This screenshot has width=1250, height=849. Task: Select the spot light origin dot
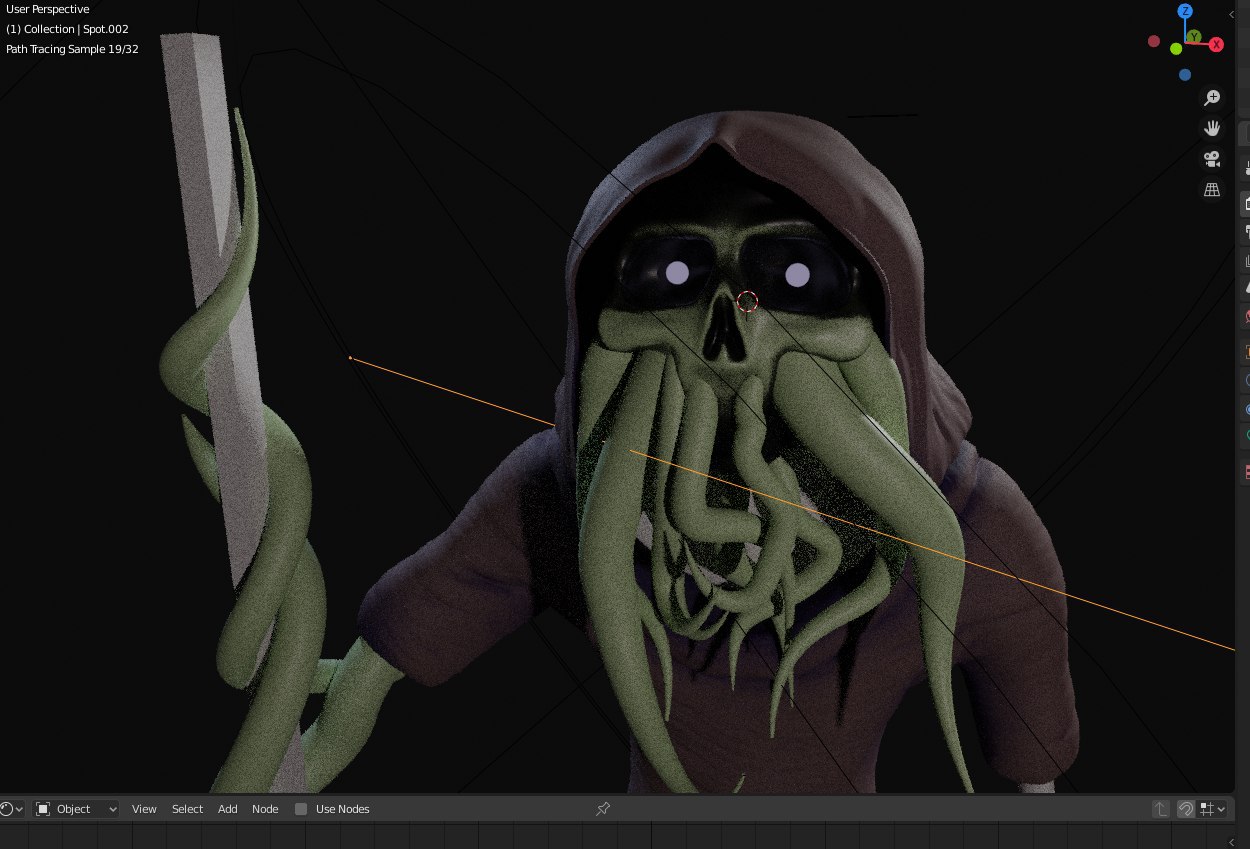click(350, 358)
